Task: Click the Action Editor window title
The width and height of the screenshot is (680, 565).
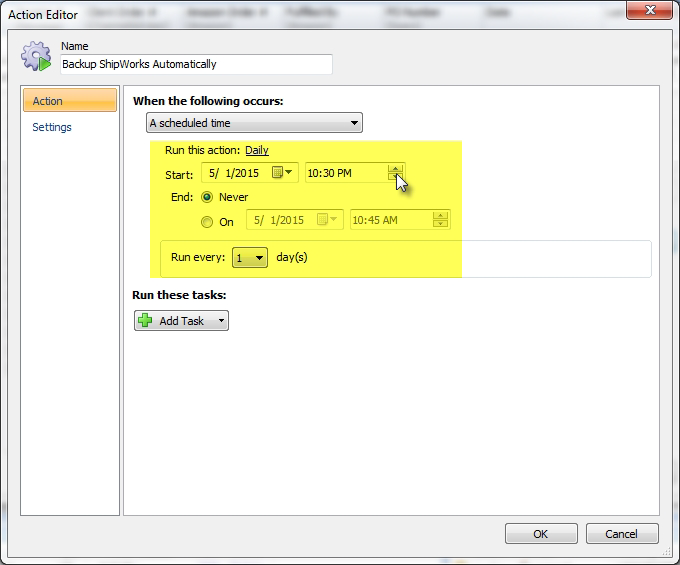Action: [x=43, y=15]
